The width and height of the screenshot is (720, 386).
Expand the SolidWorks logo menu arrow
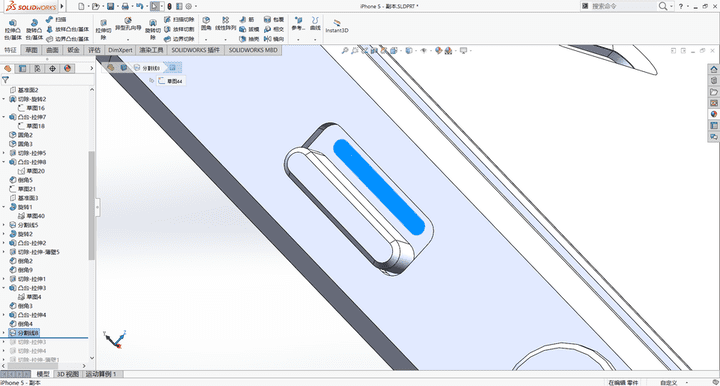(62, 6)
